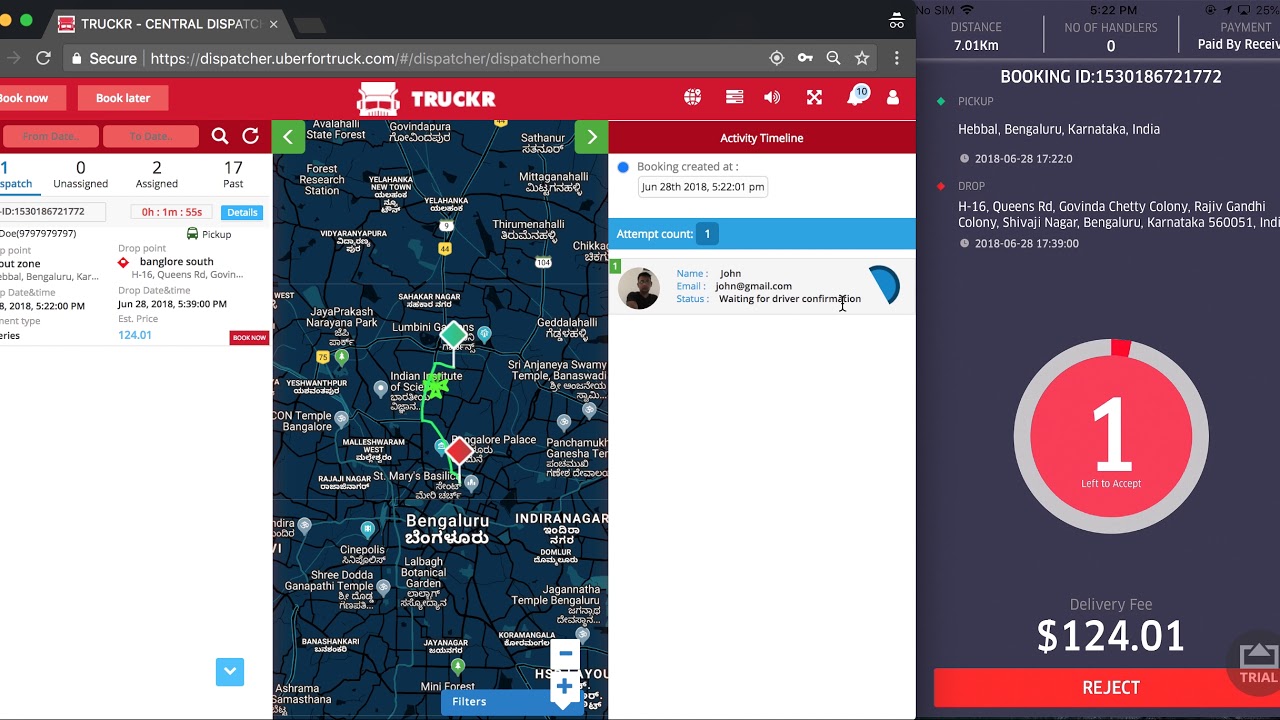Click the booking created timestamp box
1280x720 pixels.
point(702,187)
